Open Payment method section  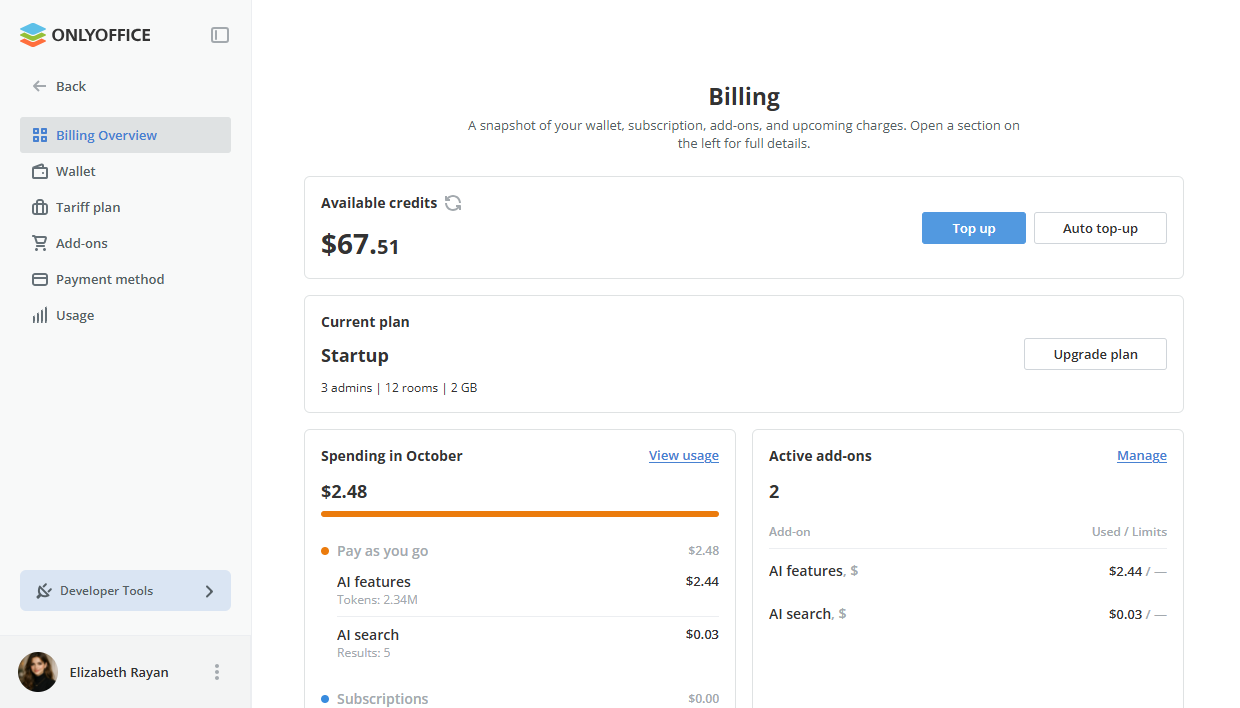point(125,279)
